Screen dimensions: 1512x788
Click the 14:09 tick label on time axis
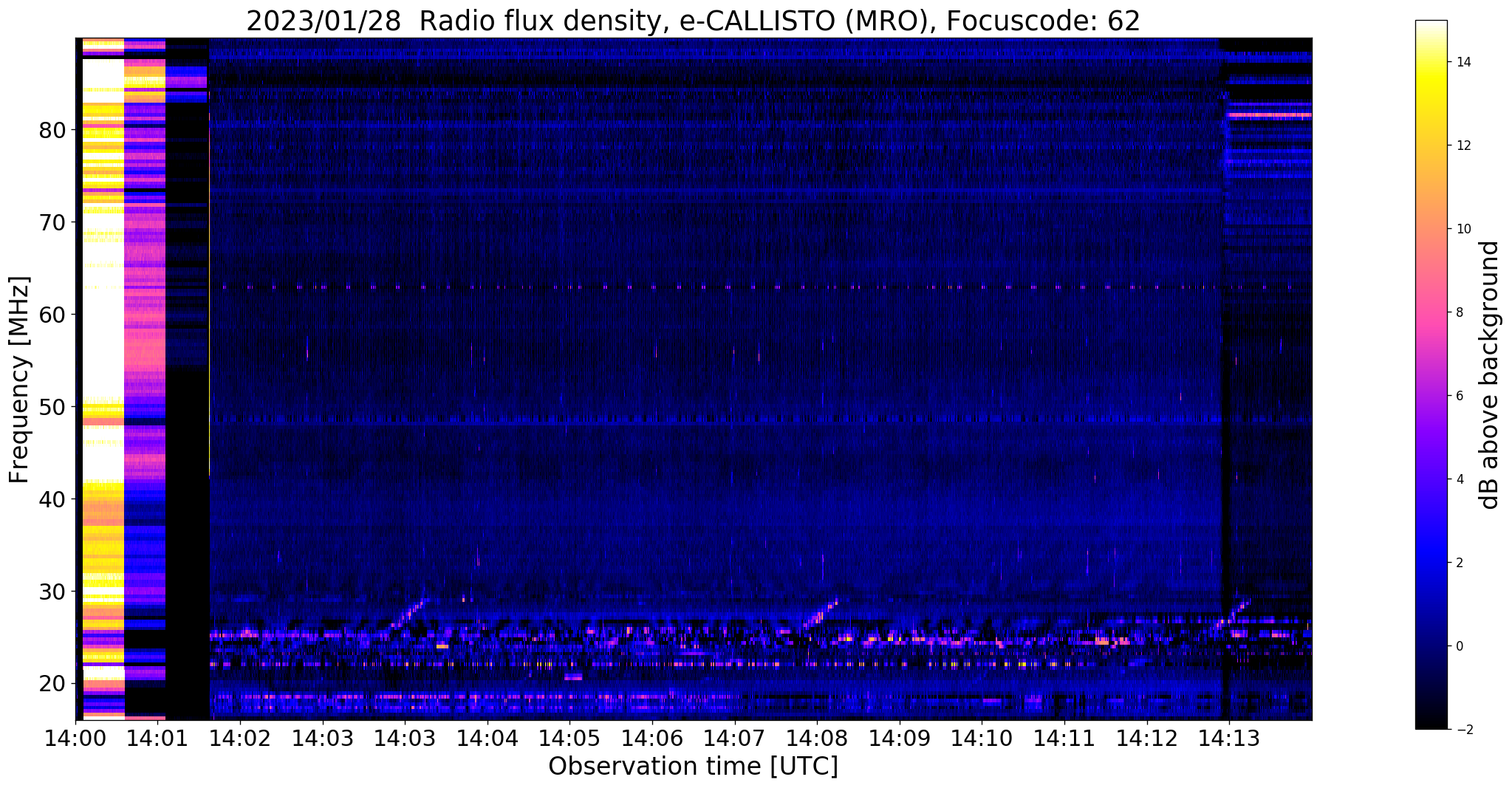[900, 738]
